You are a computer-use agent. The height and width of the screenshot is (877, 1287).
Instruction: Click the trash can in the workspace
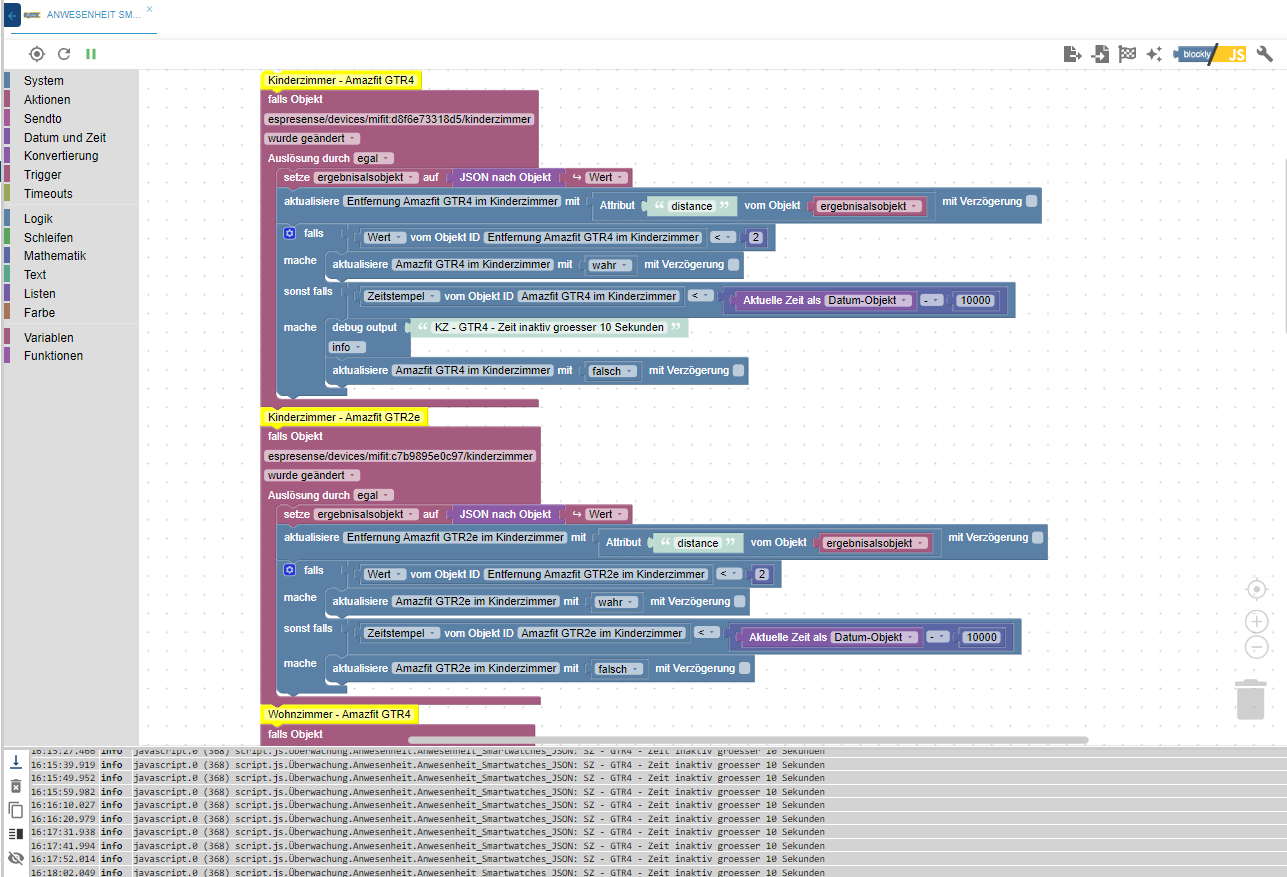click(x=1250, y=698)
